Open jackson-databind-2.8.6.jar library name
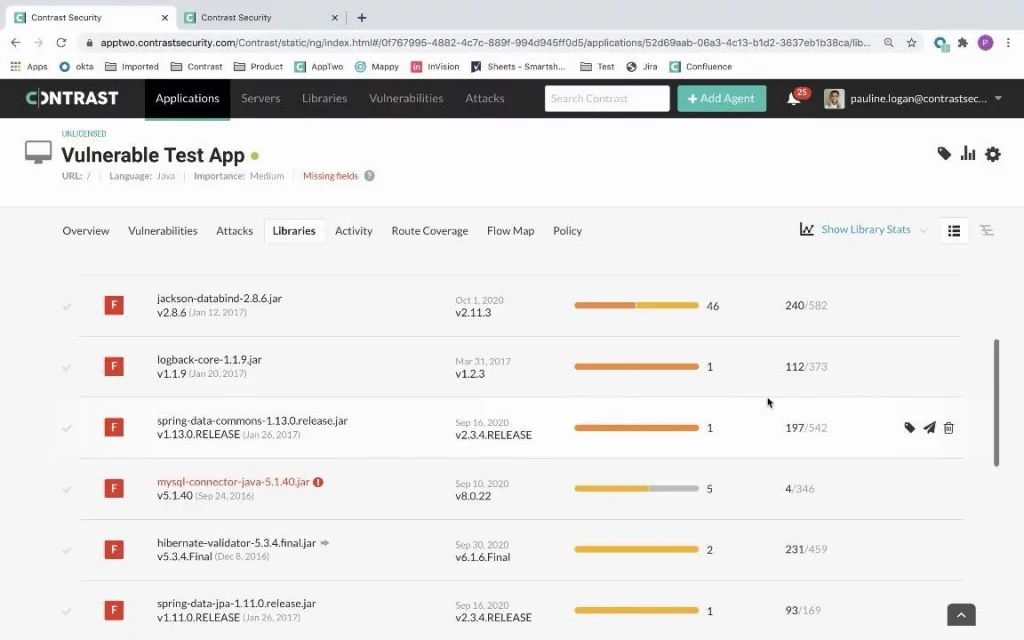This screenshot has width=1024, height=640. [219, 298]
